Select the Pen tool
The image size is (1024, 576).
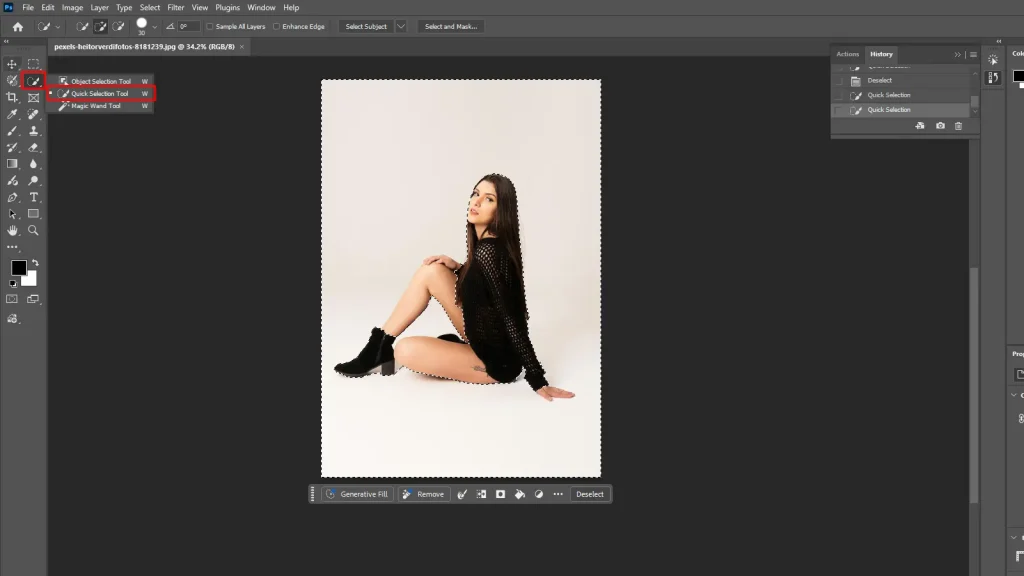(x=12, y=197)
